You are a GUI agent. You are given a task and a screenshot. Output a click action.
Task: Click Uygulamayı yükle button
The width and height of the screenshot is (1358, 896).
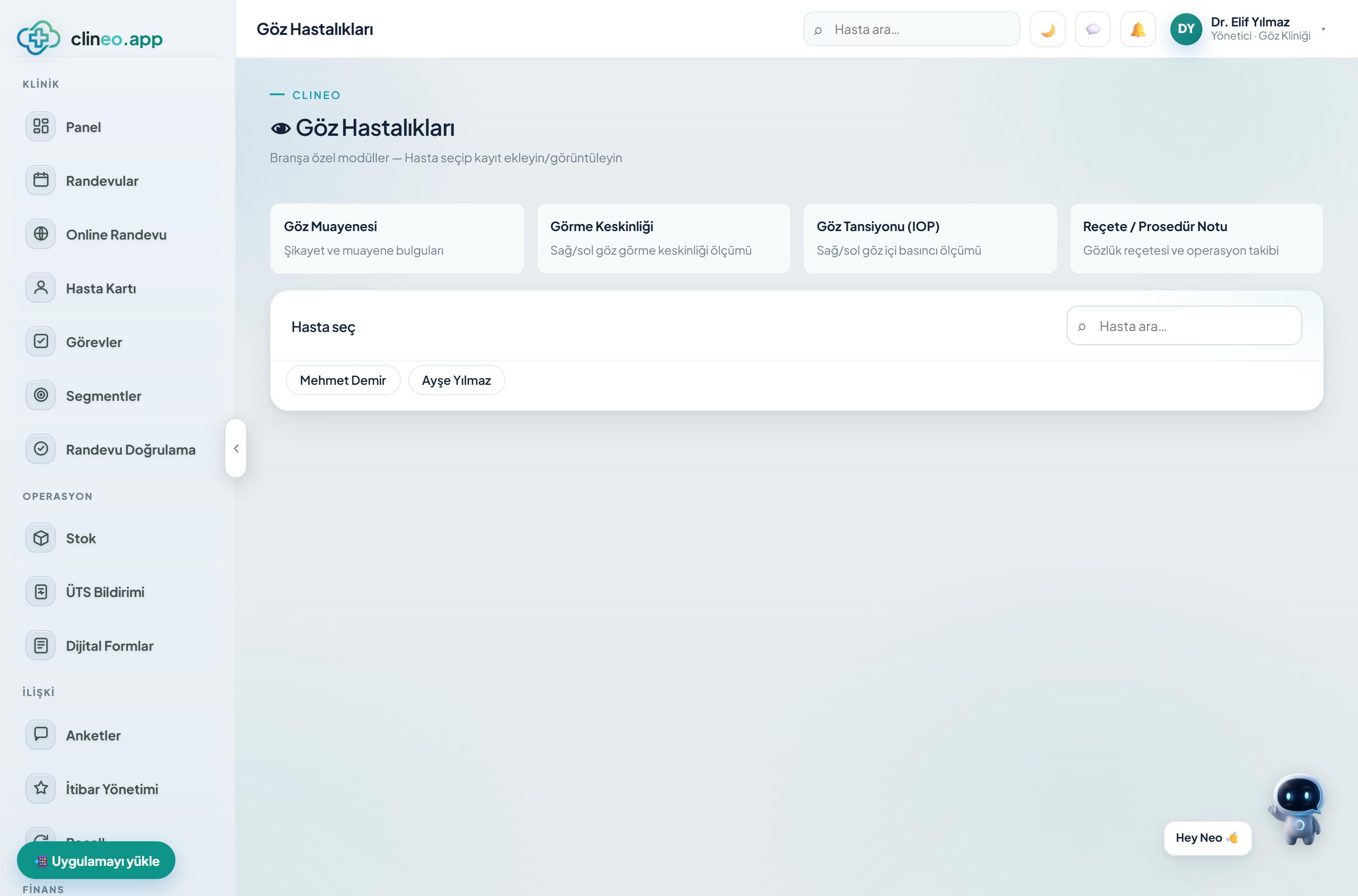point(96,860)
